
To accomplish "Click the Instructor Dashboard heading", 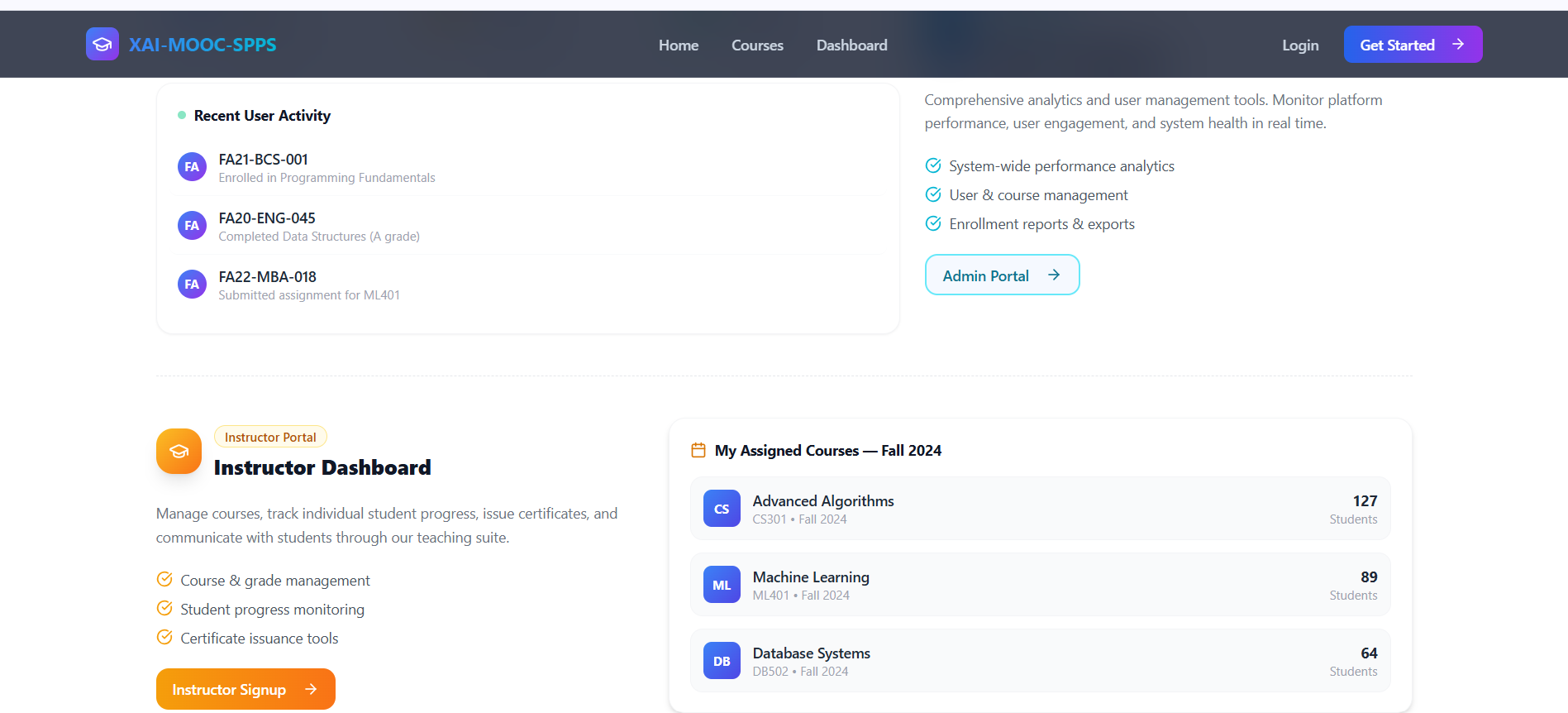I will coord(322,468).
